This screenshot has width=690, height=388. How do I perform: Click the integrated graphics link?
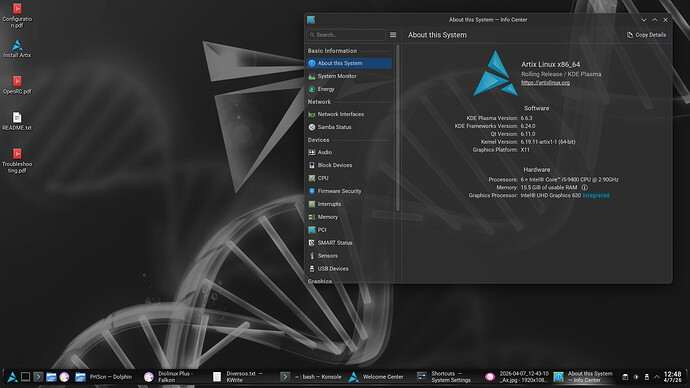[596, 195]
